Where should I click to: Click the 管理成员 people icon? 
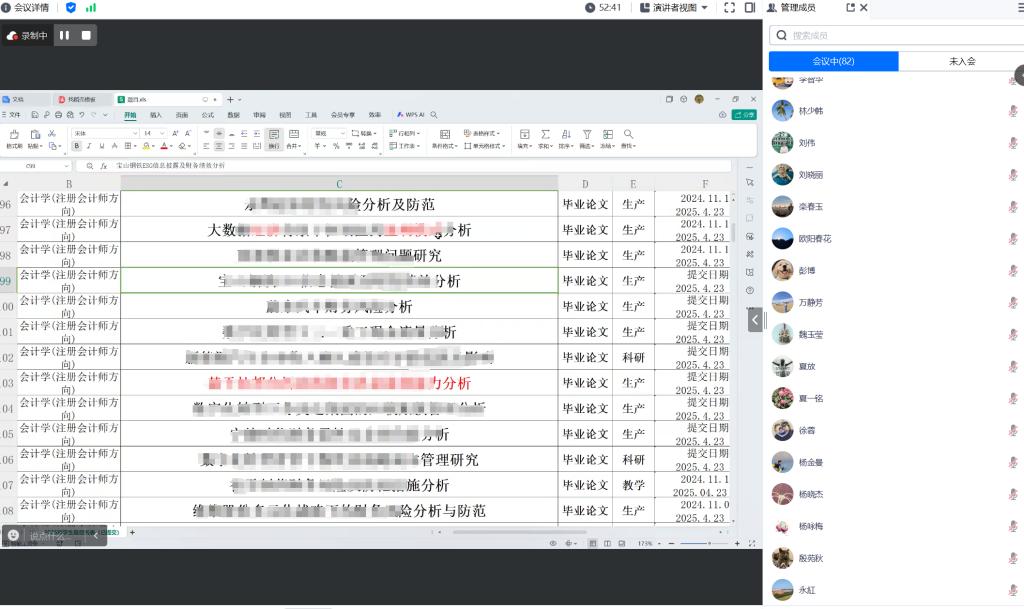(x=771, y=8)
